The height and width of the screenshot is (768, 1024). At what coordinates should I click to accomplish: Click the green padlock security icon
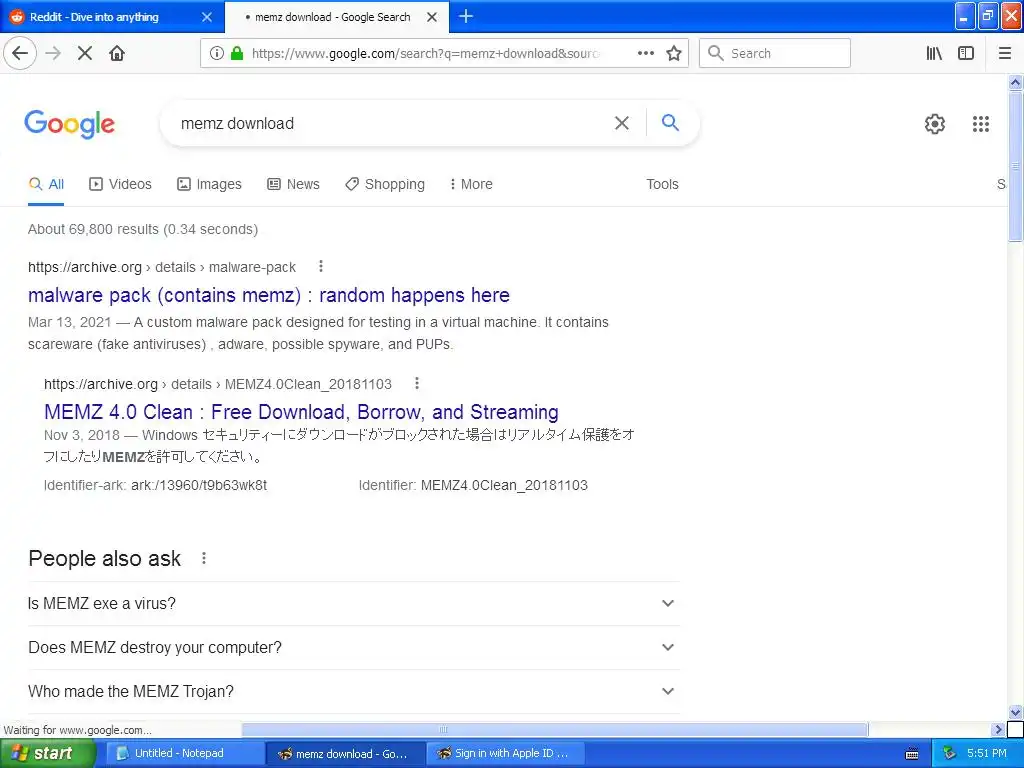(x=237, y=53)
